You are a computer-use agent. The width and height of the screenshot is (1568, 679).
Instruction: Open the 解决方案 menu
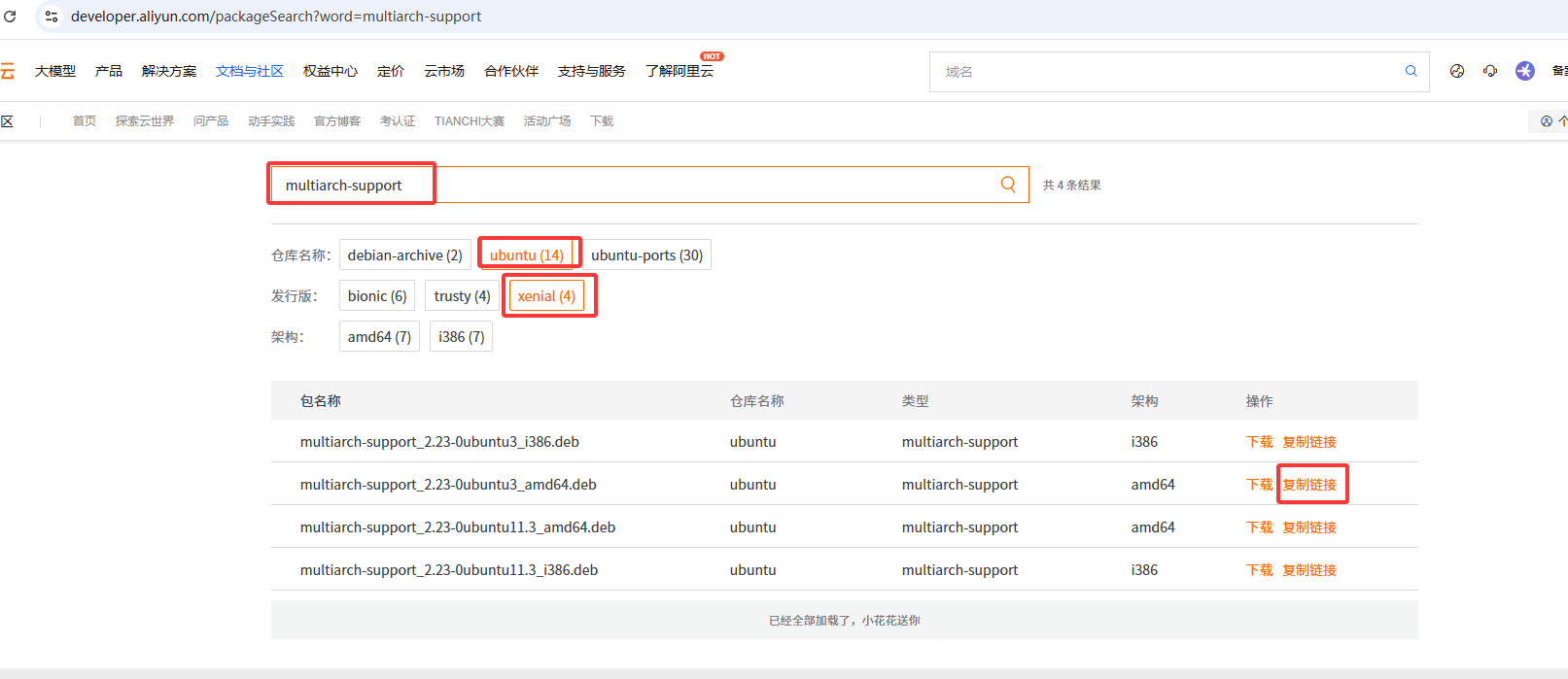pos(169,71)
